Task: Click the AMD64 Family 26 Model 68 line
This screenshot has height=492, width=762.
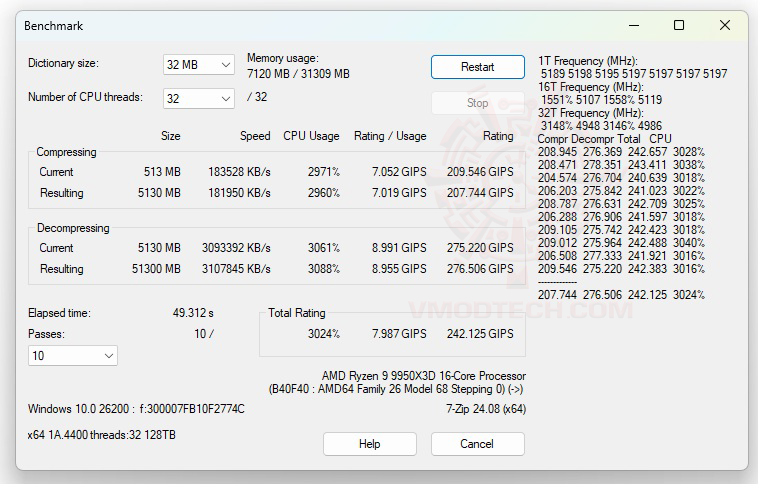Action: click(396, 389)
